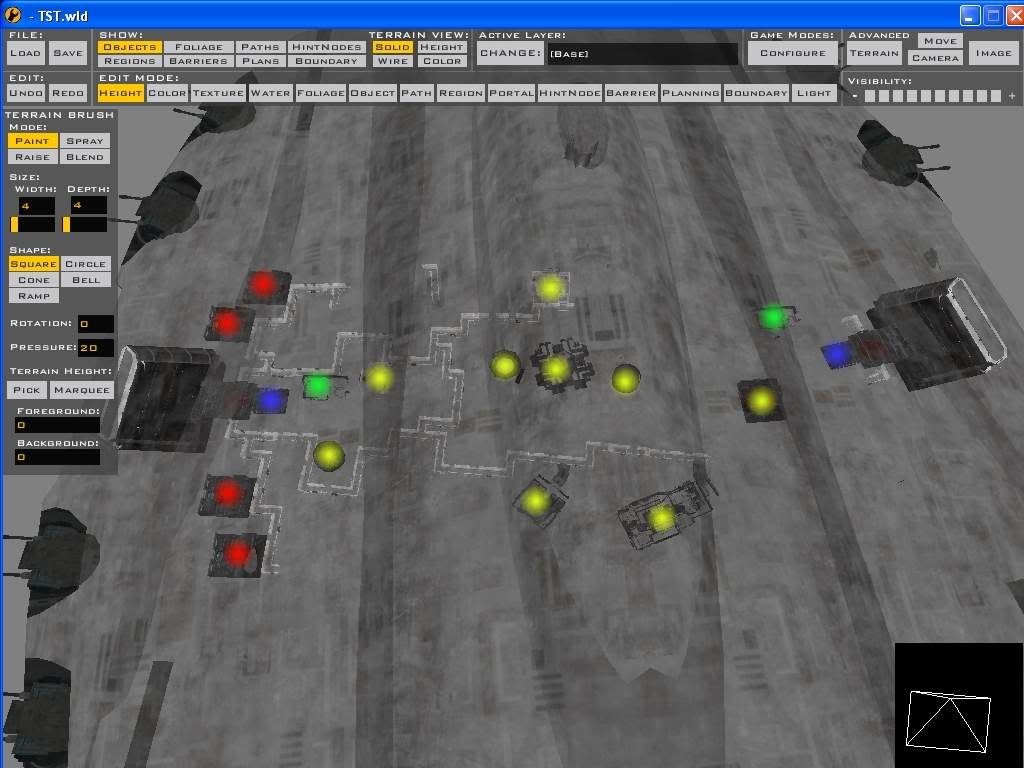Switch to Path edit mode
1024x768 pixels.
(x=417, y=93)
